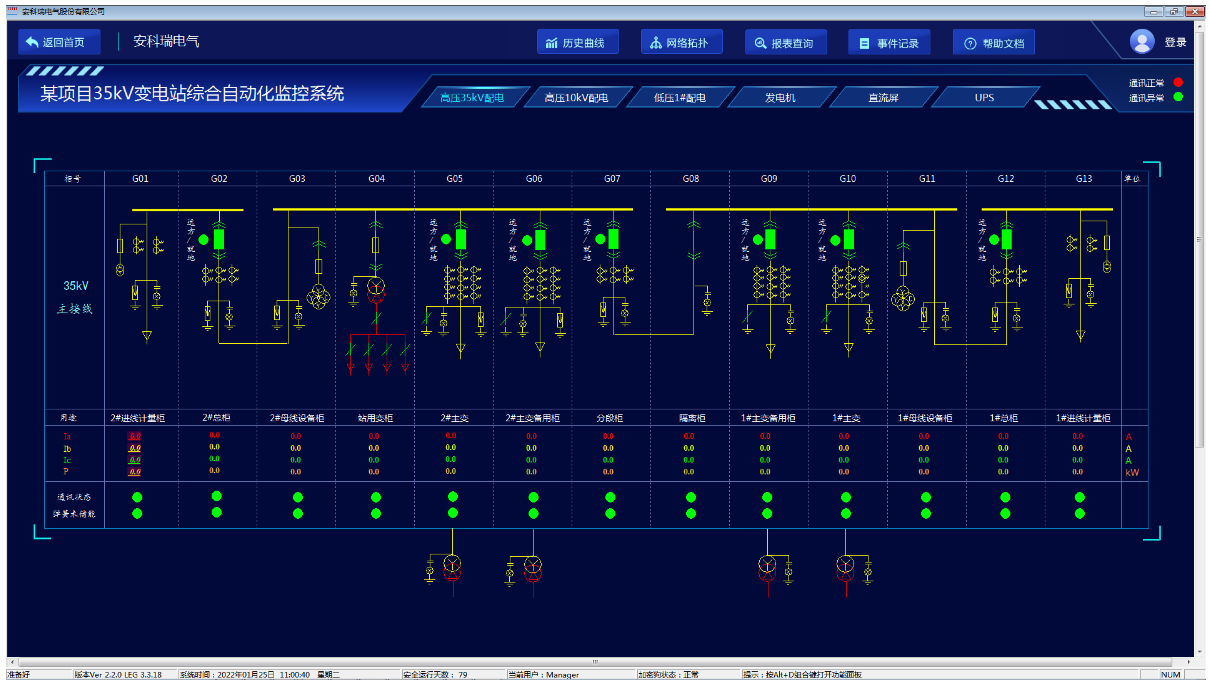Open 事件记录 event log
The width and height of the screenshot is (1210, 684).
click(x=890, y=43)
